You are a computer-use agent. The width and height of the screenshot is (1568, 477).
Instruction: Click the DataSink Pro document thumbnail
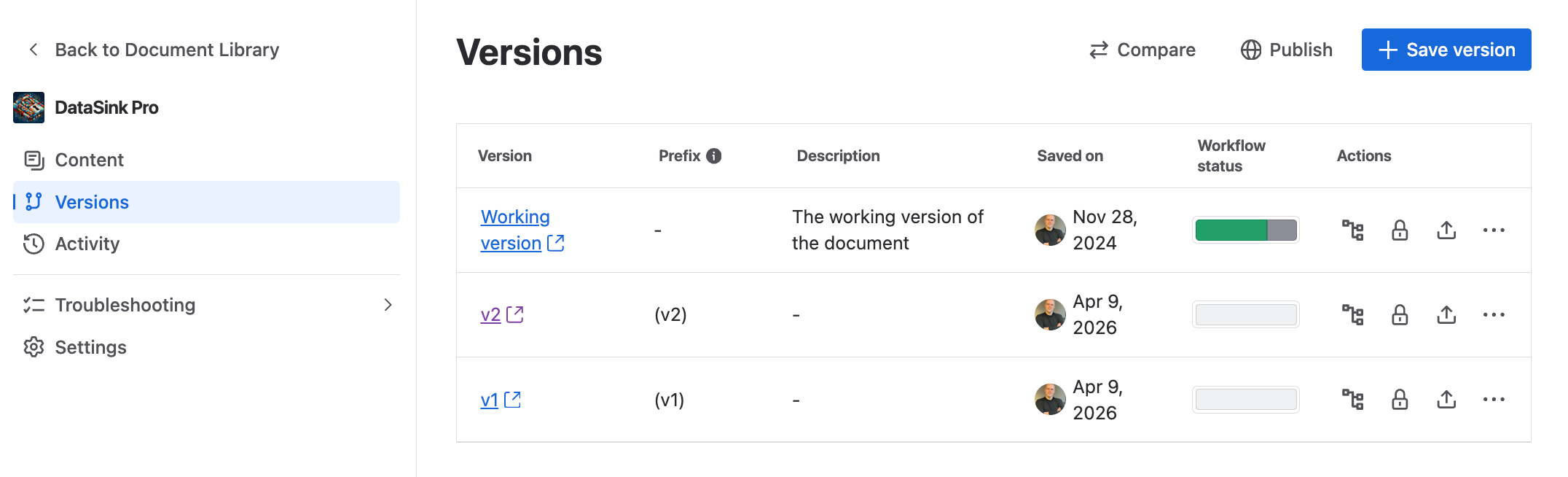pyautogui.click(x=28, y=107)
